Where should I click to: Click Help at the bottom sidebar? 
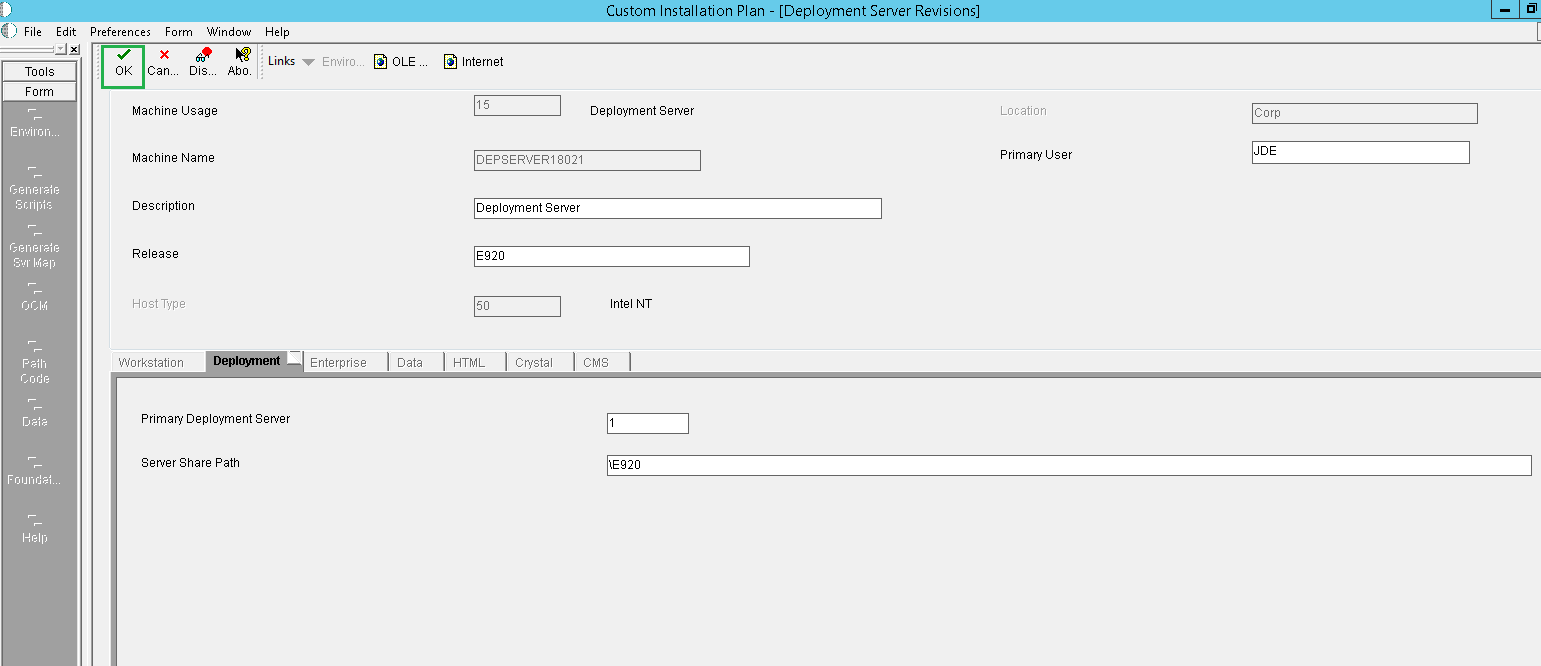coord(33,530)
